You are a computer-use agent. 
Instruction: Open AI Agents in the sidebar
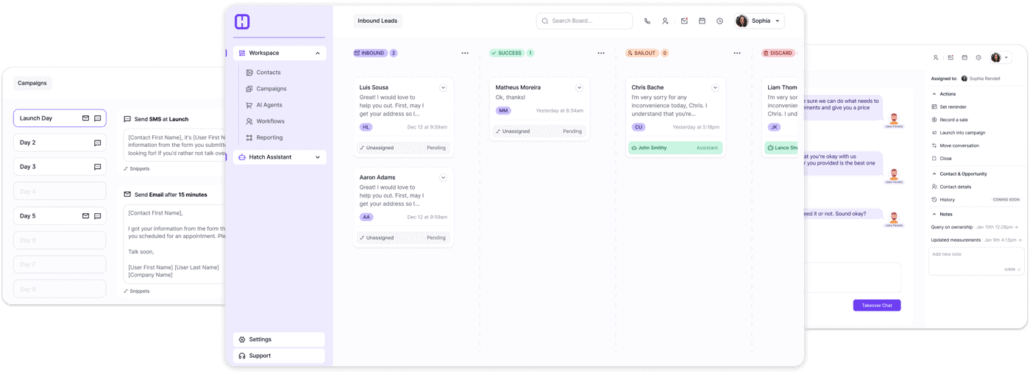[264, 105]
